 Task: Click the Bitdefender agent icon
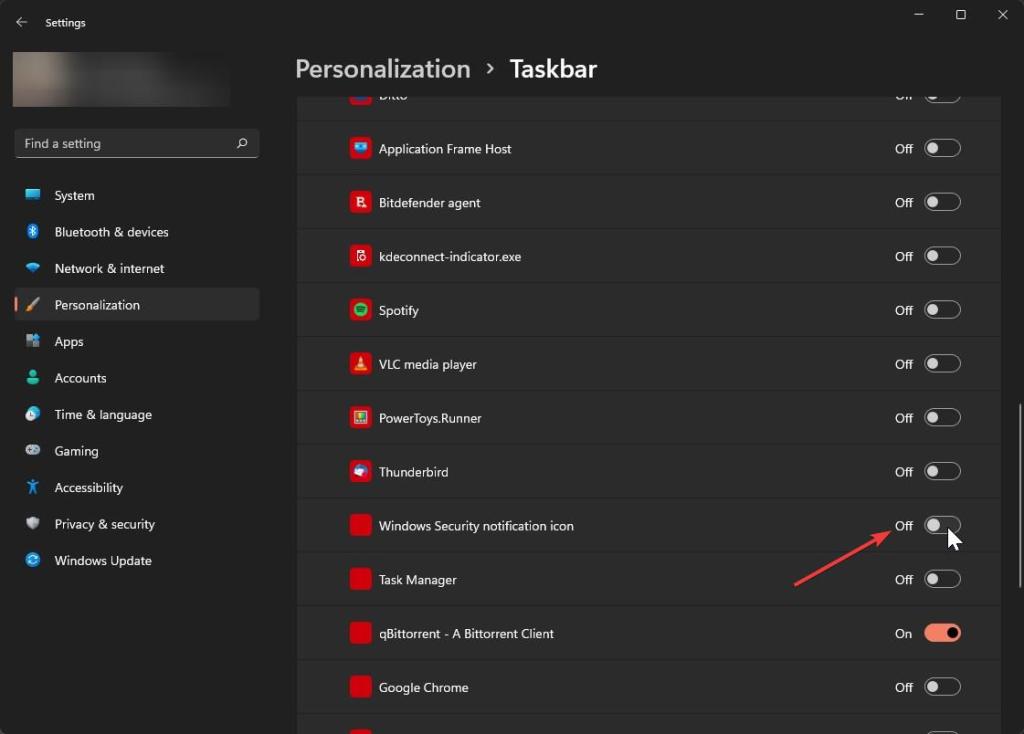pyautogui.click(x=360, y=202)
